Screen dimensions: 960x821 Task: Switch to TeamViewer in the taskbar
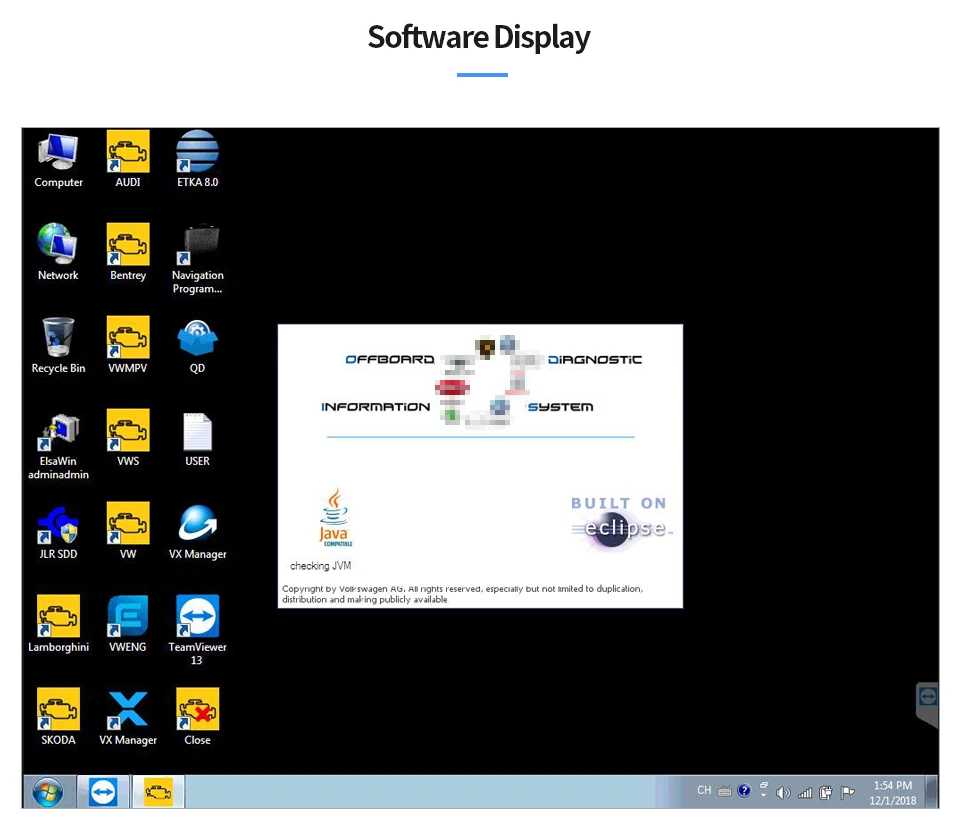coord(103,792)
